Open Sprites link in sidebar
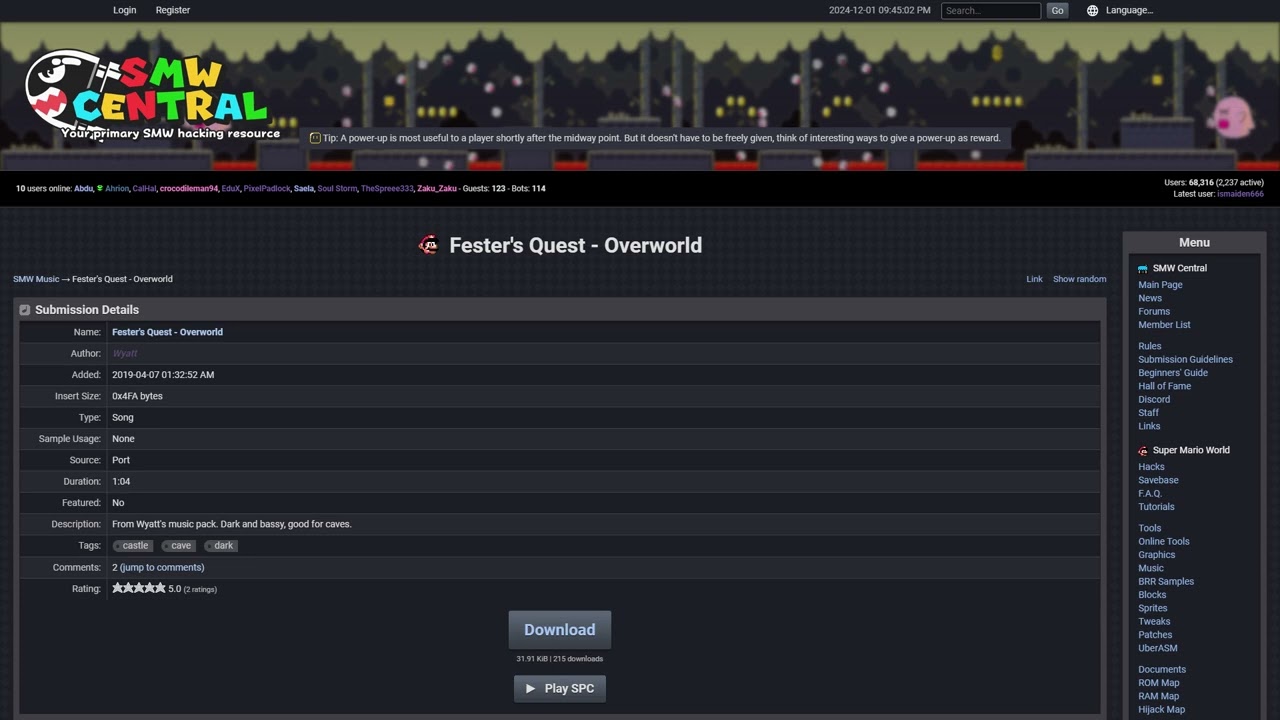This screenshot has height=720, width=1280. [1153, 608]
